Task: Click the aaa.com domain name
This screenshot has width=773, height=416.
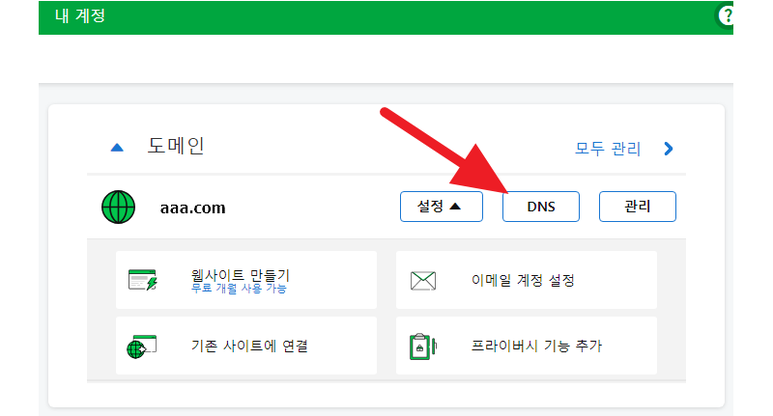Action: pyautogui.click(x=192, y=208)
